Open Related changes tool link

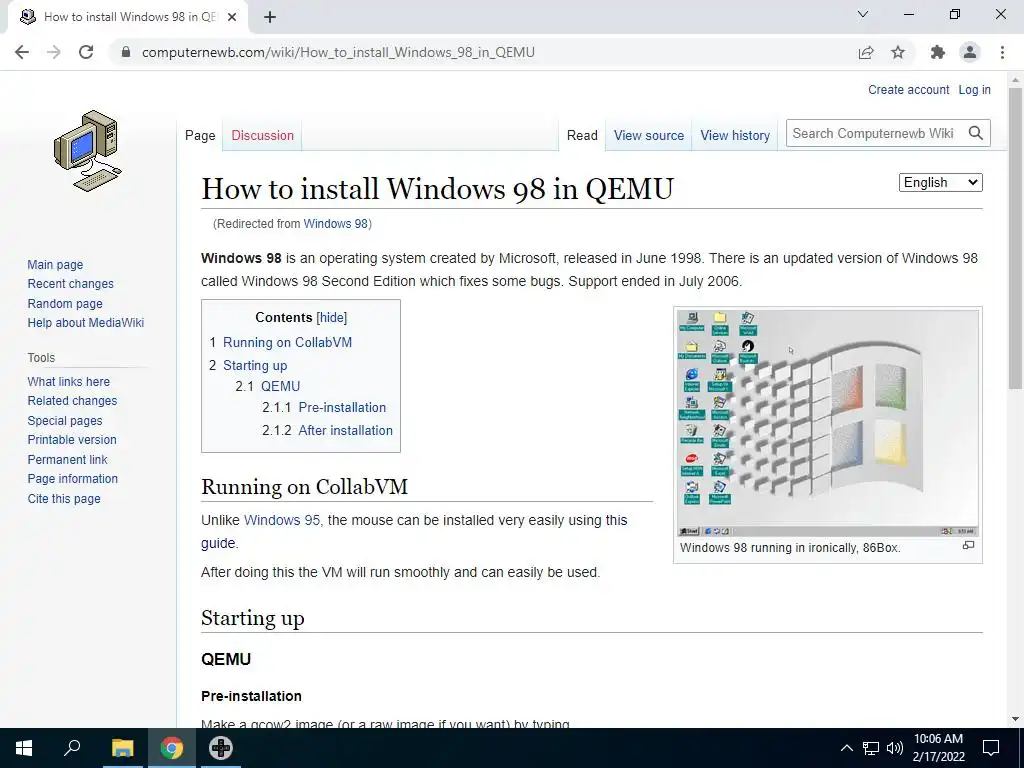click(72, 401)
